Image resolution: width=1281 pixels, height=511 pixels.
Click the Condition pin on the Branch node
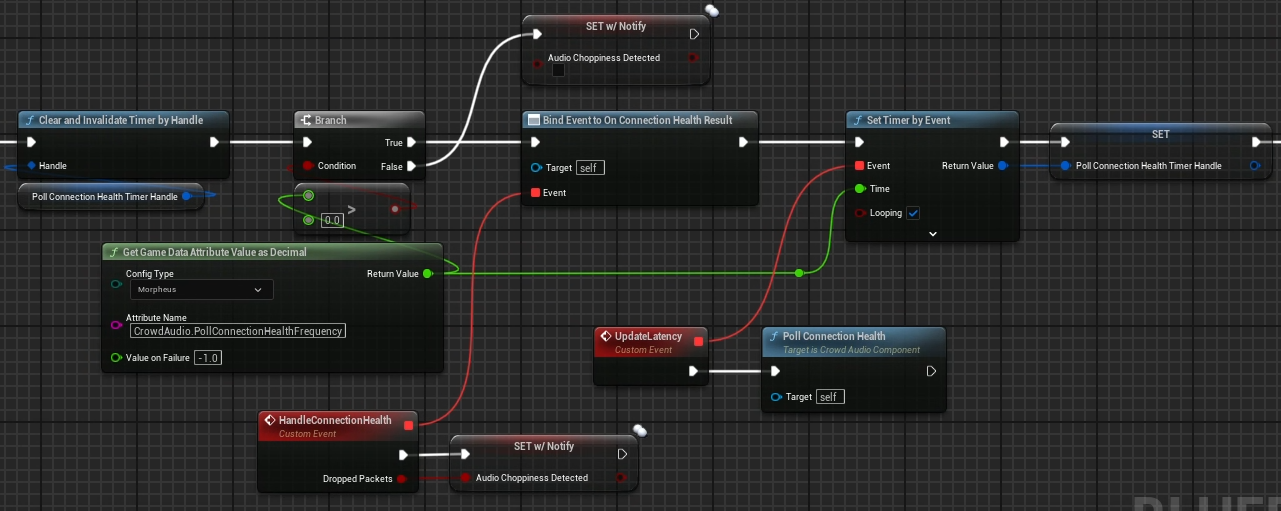click(308, 166)
